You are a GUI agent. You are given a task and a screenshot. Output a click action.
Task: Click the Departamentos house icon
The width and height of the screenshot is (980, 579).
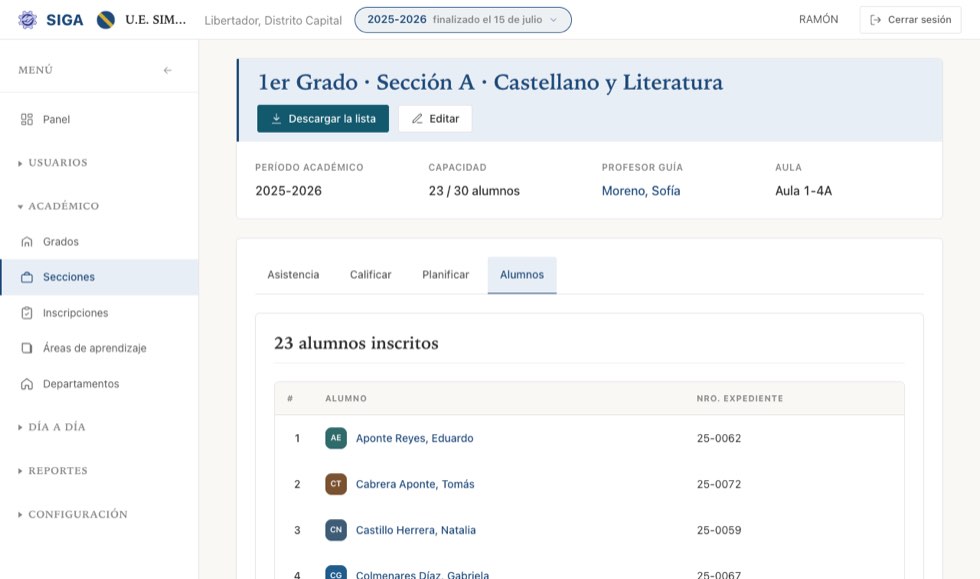click(x=27, y=384)
